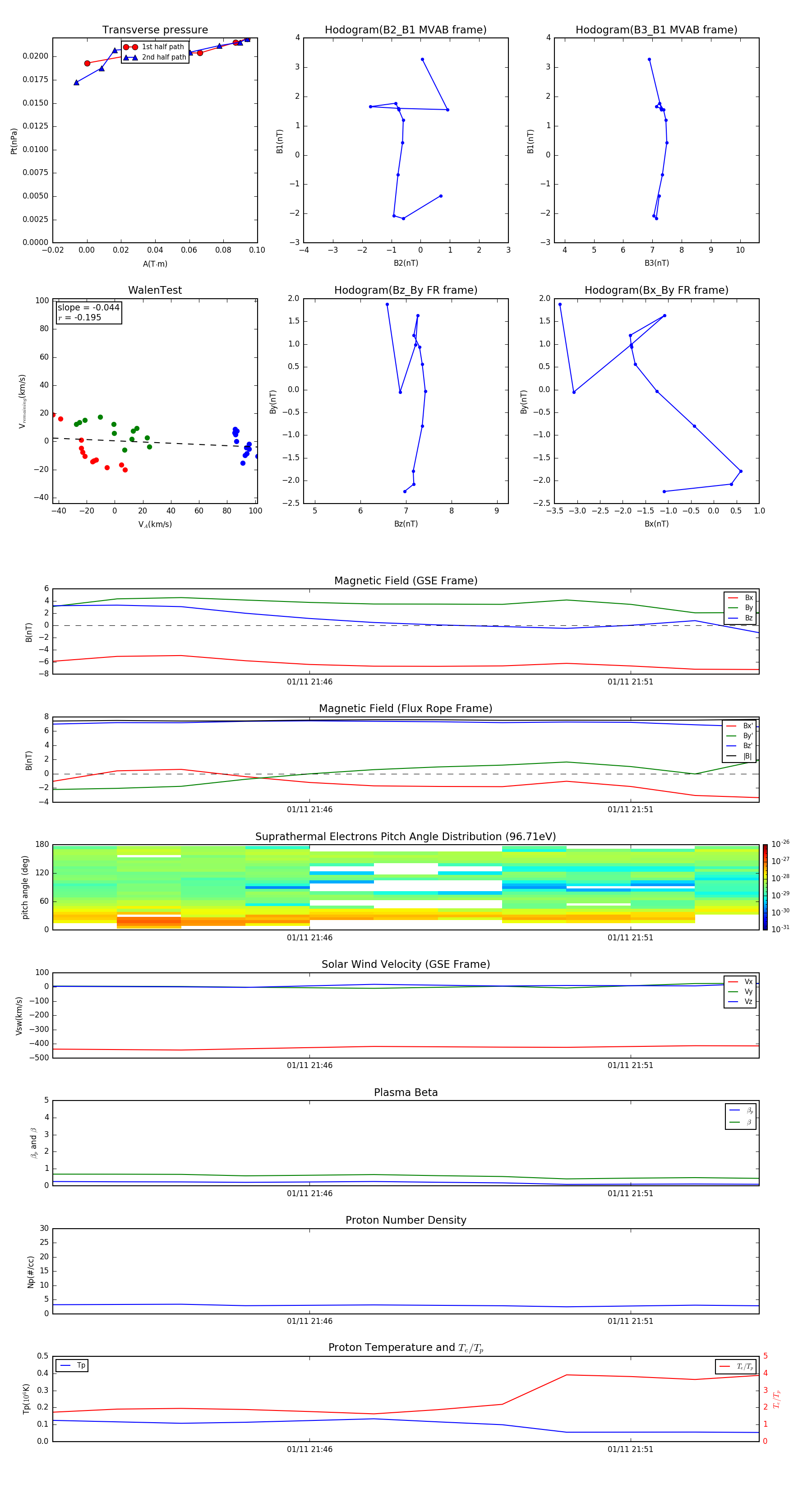Click the 'Pt(nPa)' y-axis label
This screenshot has width=812, height=1489.
tap(14, 141)
